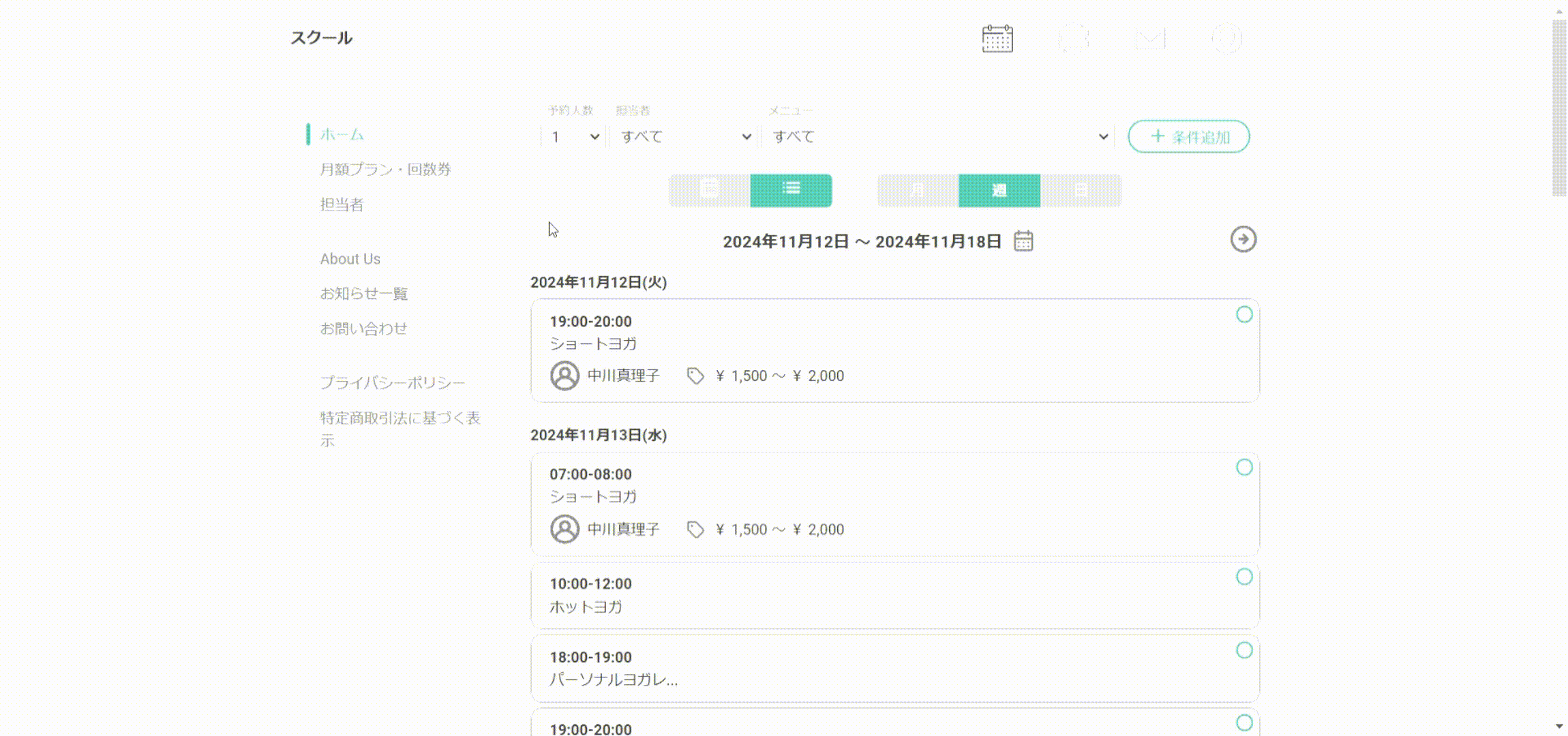Select the 18:00-19:00 パーソナルヨガレ... class title

[614, 679]
